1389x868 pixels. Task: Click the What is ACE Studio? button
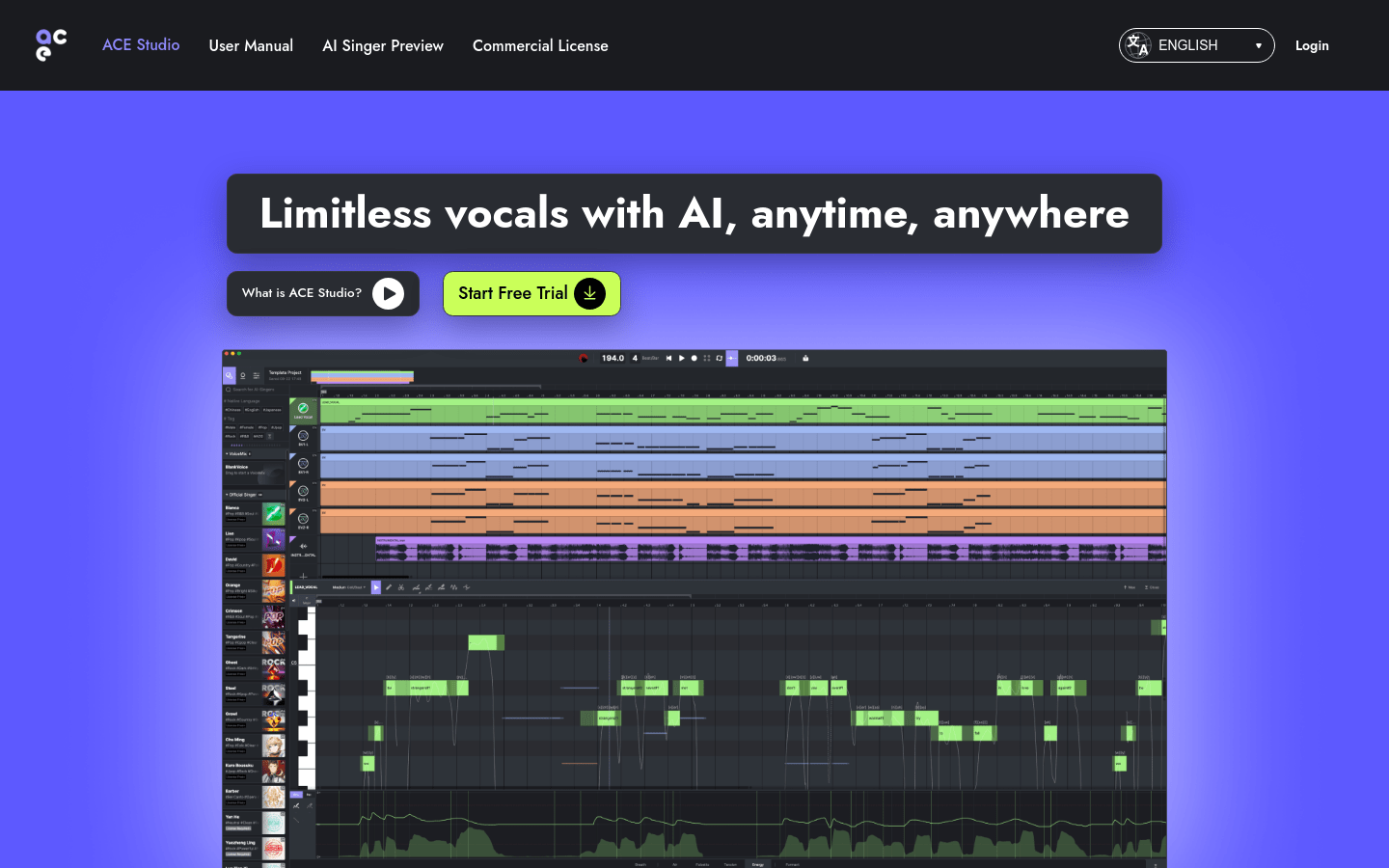[323, 293]
